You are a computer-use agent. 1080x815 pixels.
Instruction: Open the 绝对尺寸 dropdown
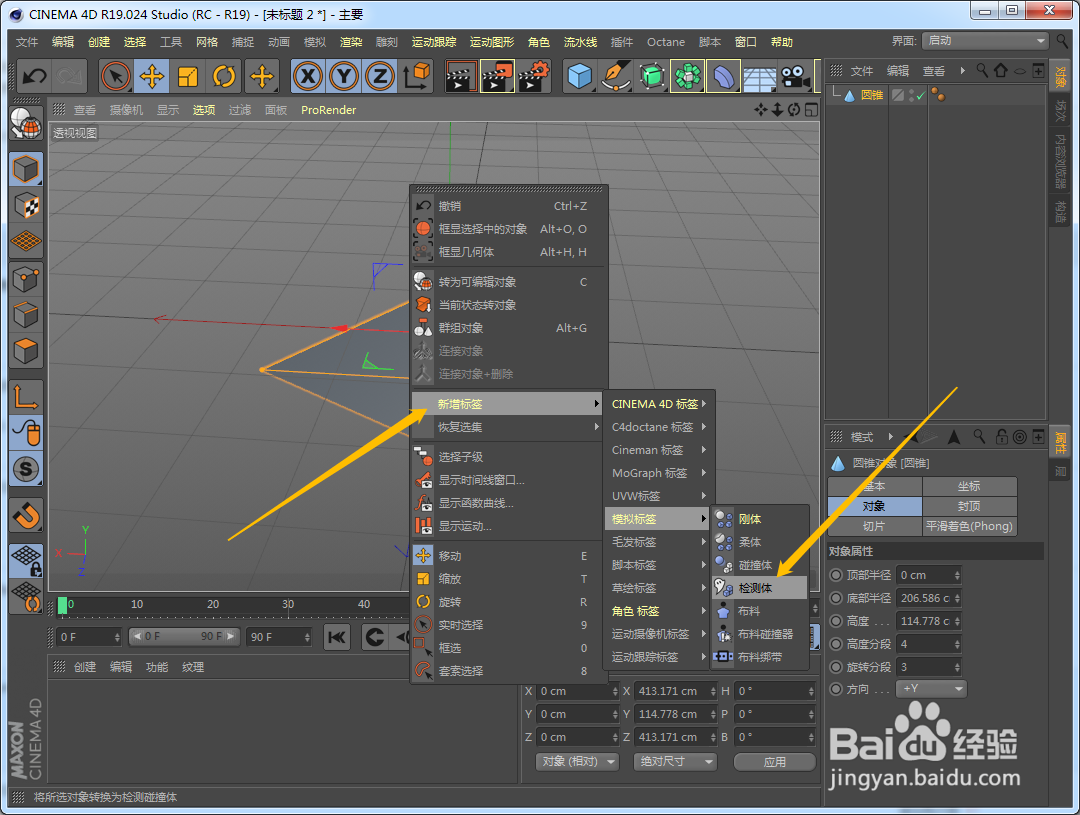pos(675,761)
